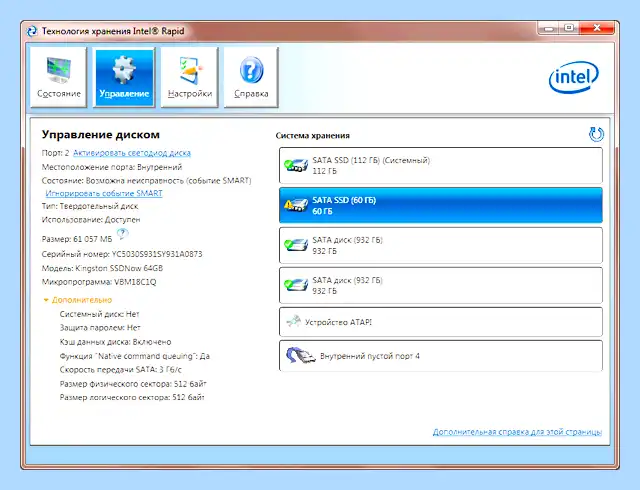The image size is (640, 490).
Task: Select SATA SSD (112 ГБ) system disk
Action: tap(441, 165)
